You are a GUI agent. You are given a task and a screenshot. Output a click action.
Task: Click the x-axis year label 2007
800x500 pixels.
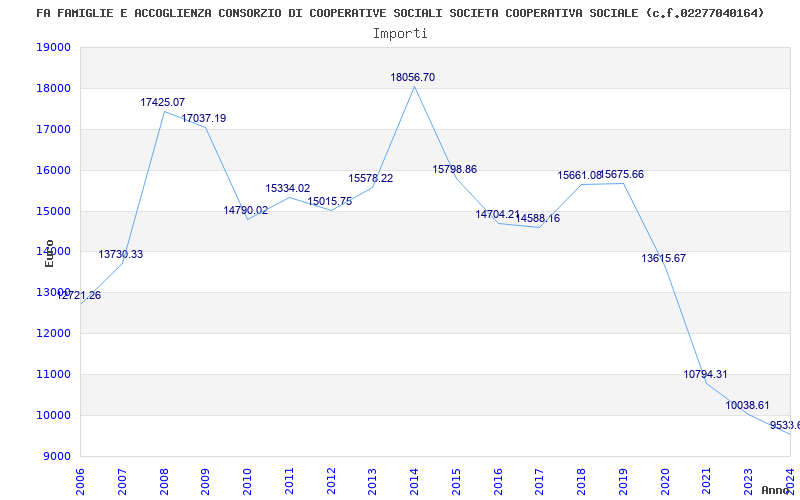(x=122, y=482)
